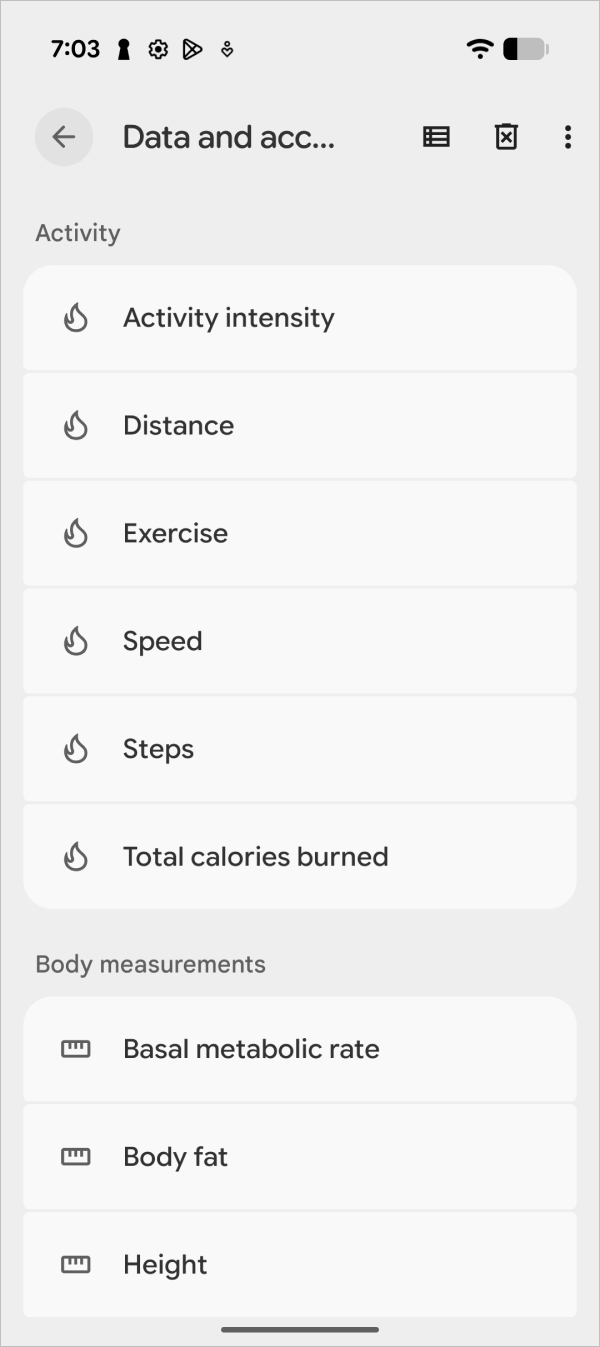Screen dimensions: 600x1347
Task: Tap the delete data trash icon
Action: (507, 137)
